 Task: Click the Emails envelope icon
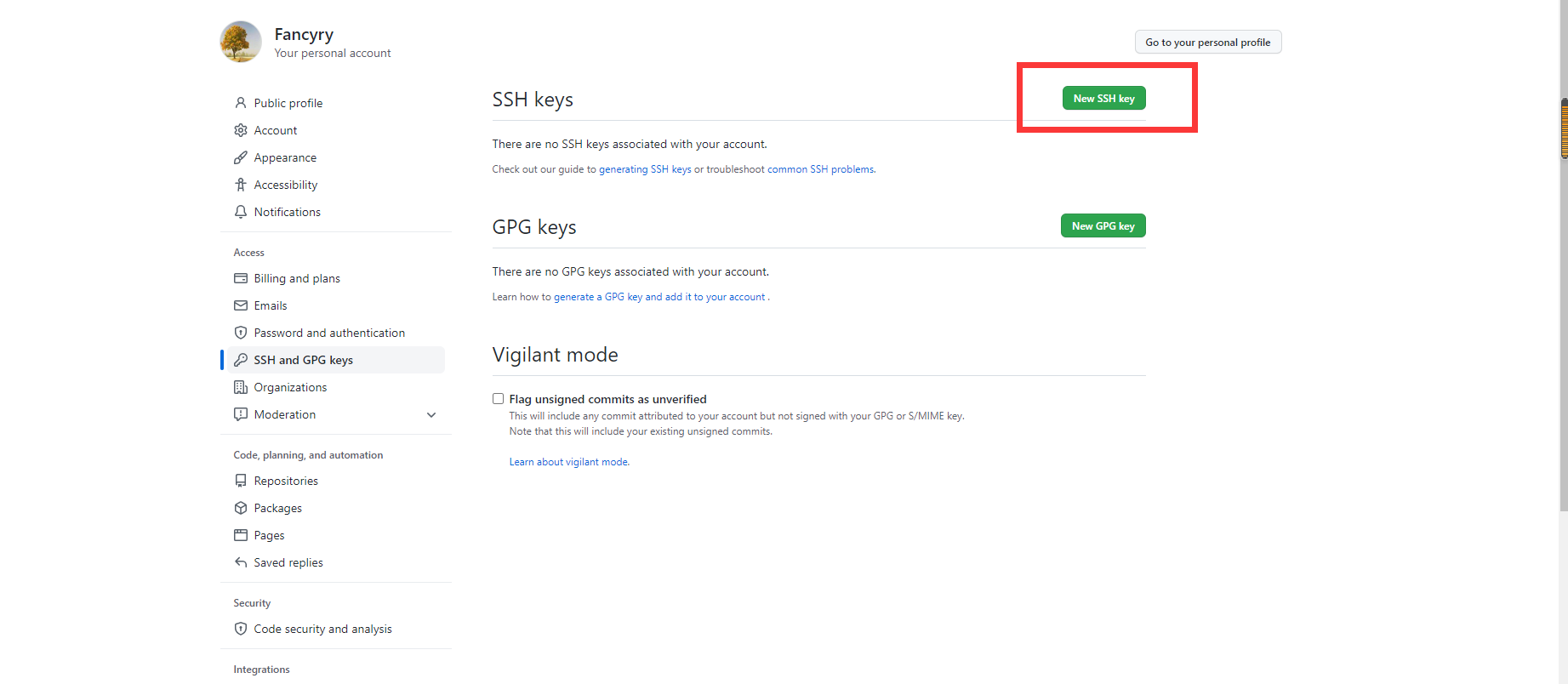(241, 305)
